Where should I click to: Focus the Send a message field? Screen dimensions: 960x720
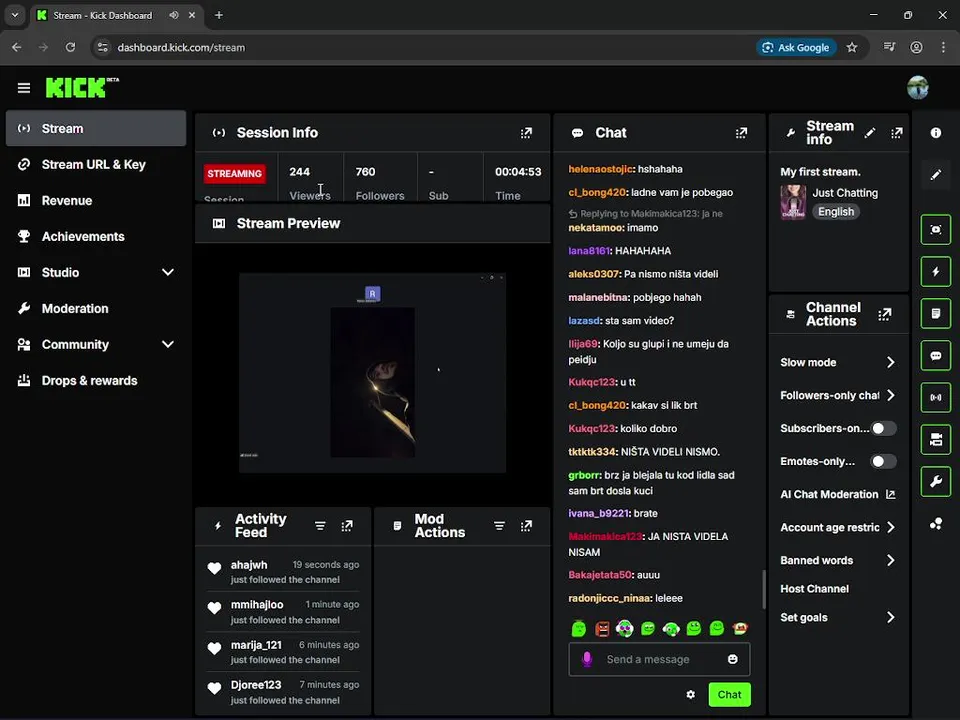pyautogui.click(x=659, y=659)
